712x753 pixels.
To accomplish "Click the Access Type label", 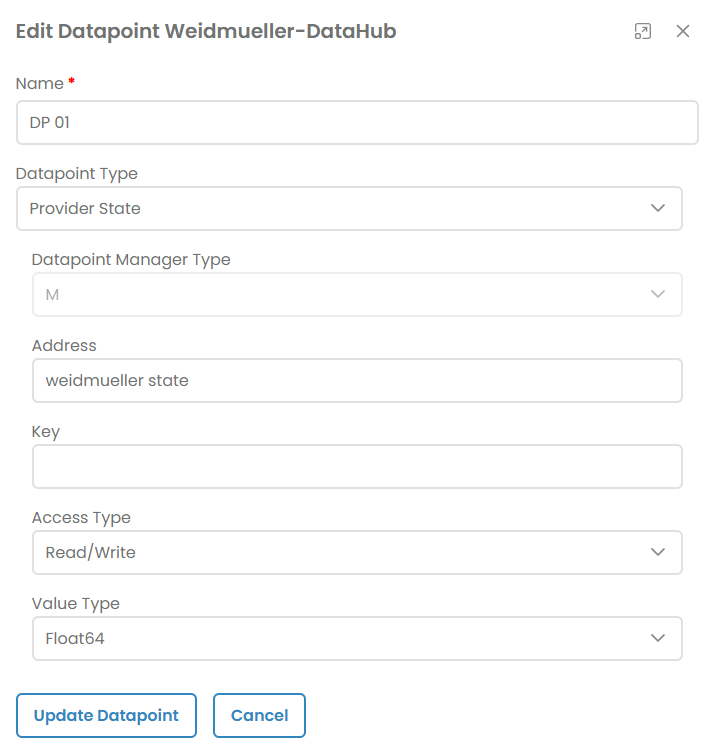I will pyautogui.click(x=81, y=518).
